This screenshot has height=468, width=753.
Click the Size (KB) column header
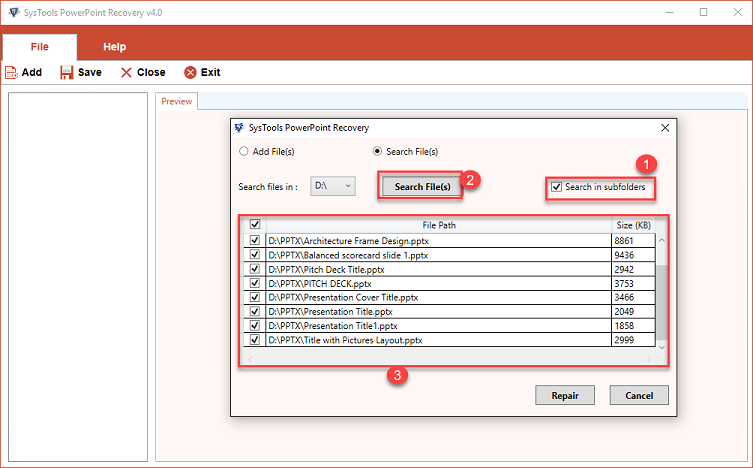(633, 225)
